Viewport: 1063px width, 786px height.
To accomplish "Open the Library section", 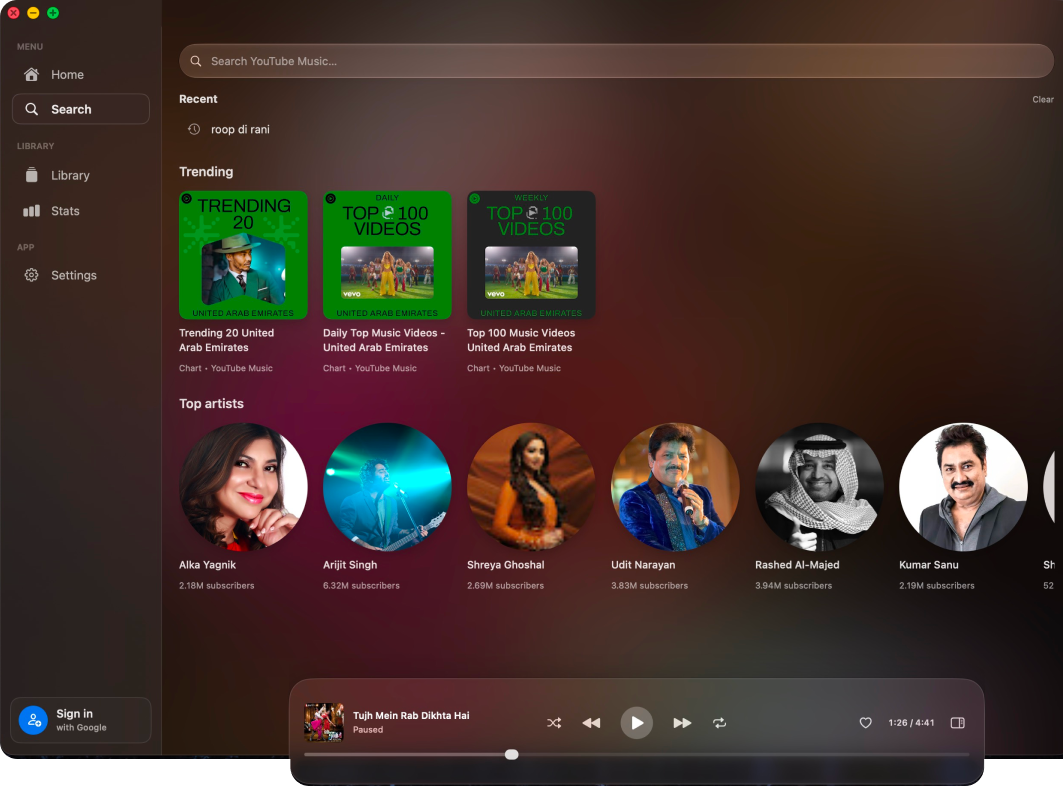I will pyautogui.click(x=81, y=175).
